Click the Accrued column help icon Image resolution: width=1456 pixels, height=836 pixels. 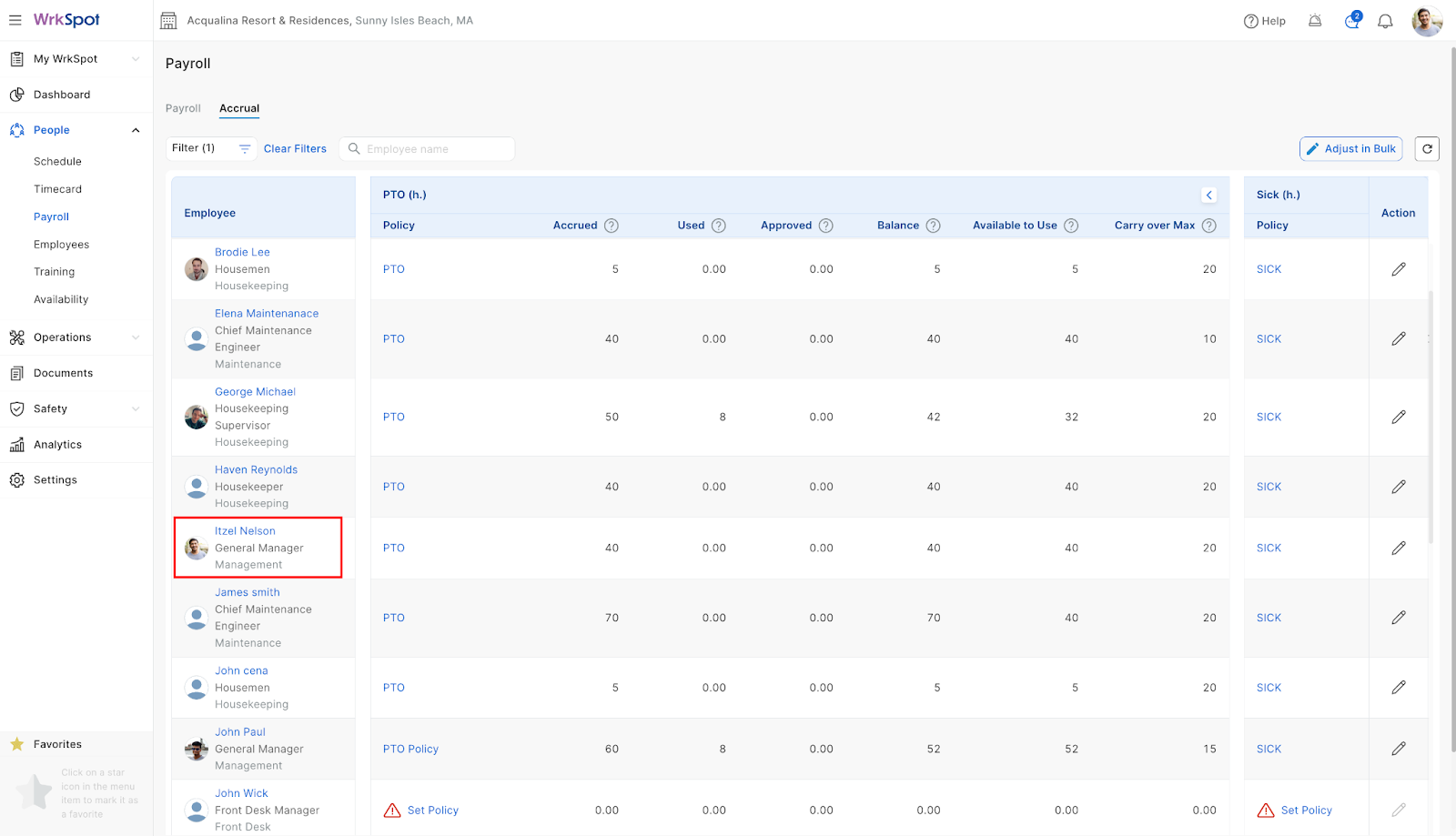pos(612,226)
